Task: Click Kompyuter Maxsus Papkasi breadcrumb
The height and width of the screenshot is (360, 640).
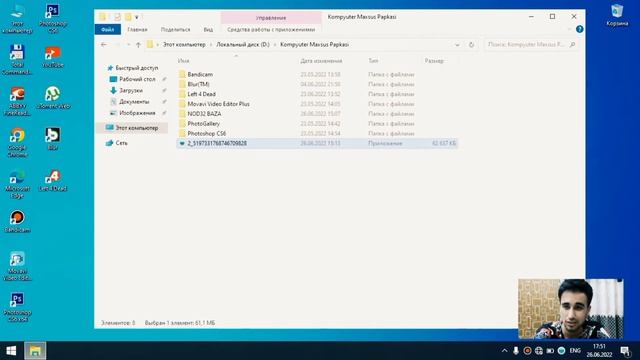Action: (314, 44)
